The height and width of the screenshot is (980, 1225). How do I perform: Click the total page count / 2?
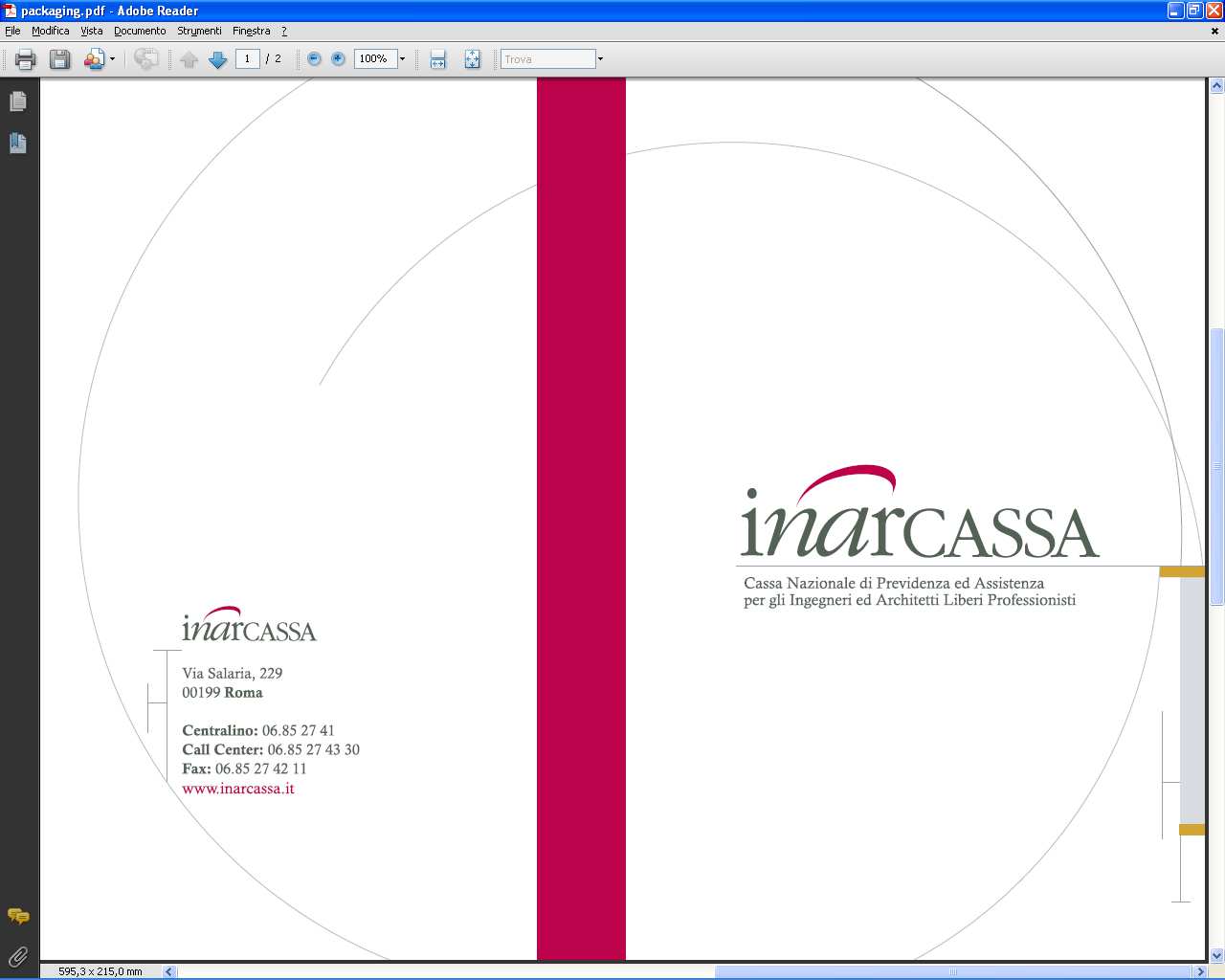274,58
